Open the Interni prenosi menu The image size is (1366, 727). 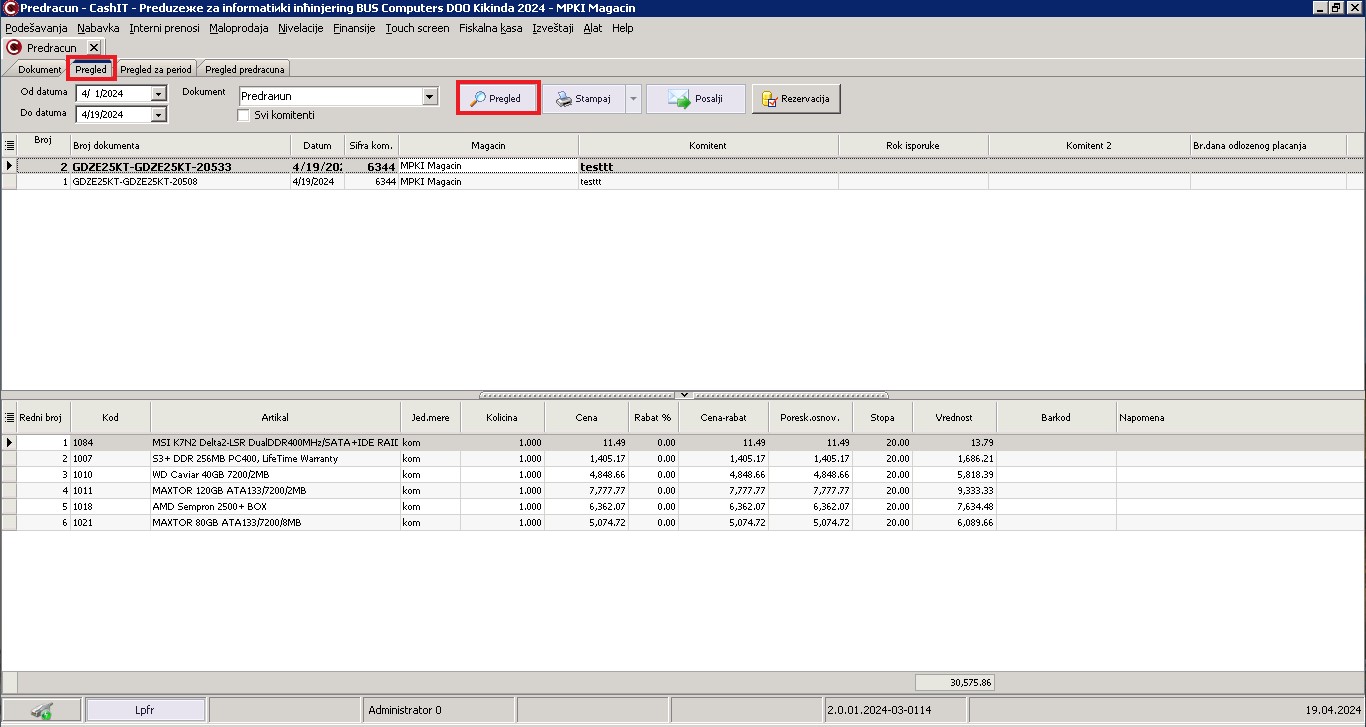pyautogui.click(x=165, y=28)
